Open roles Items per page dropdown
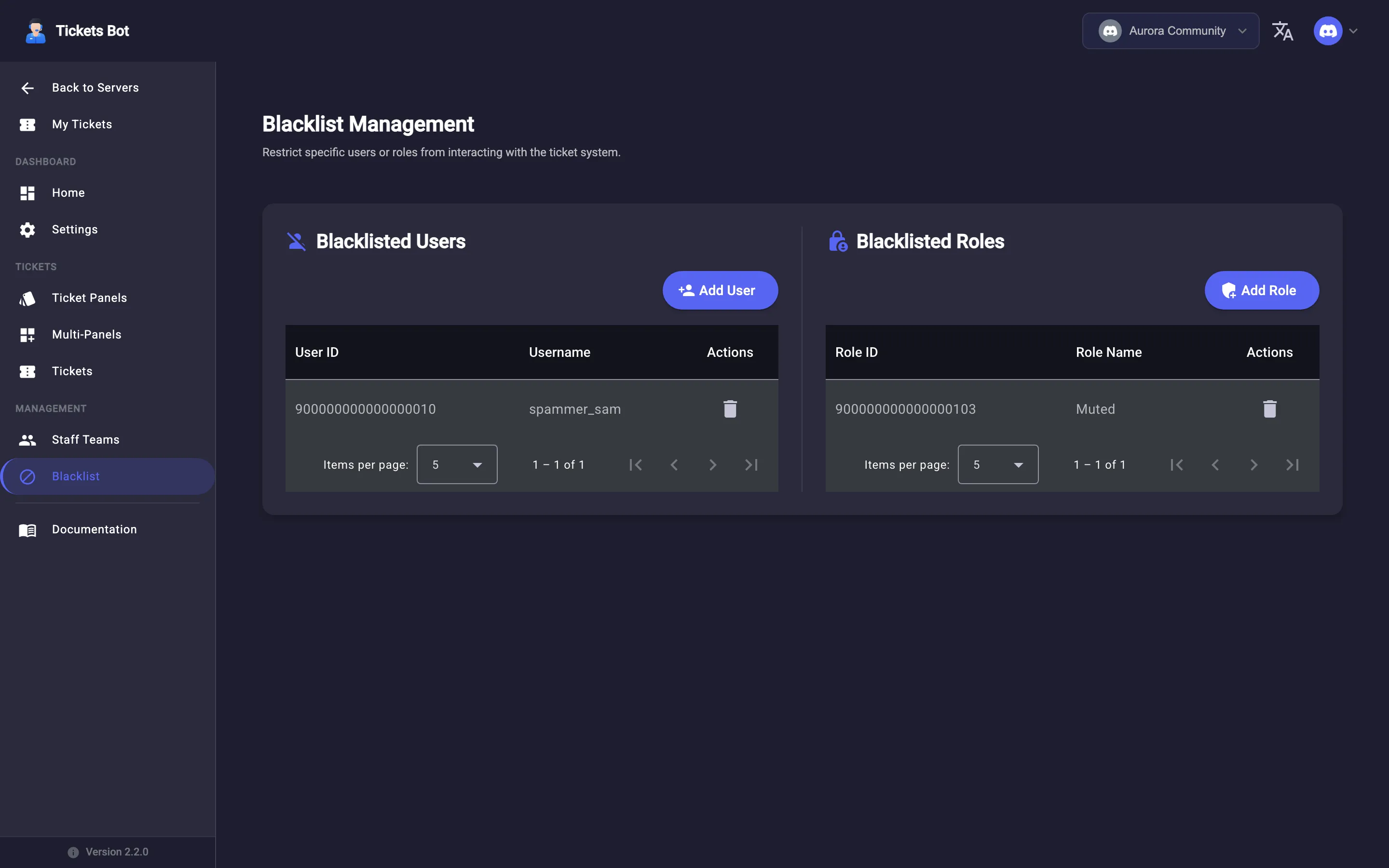This screenshot has width=1389, height=868. coord(997,464)
